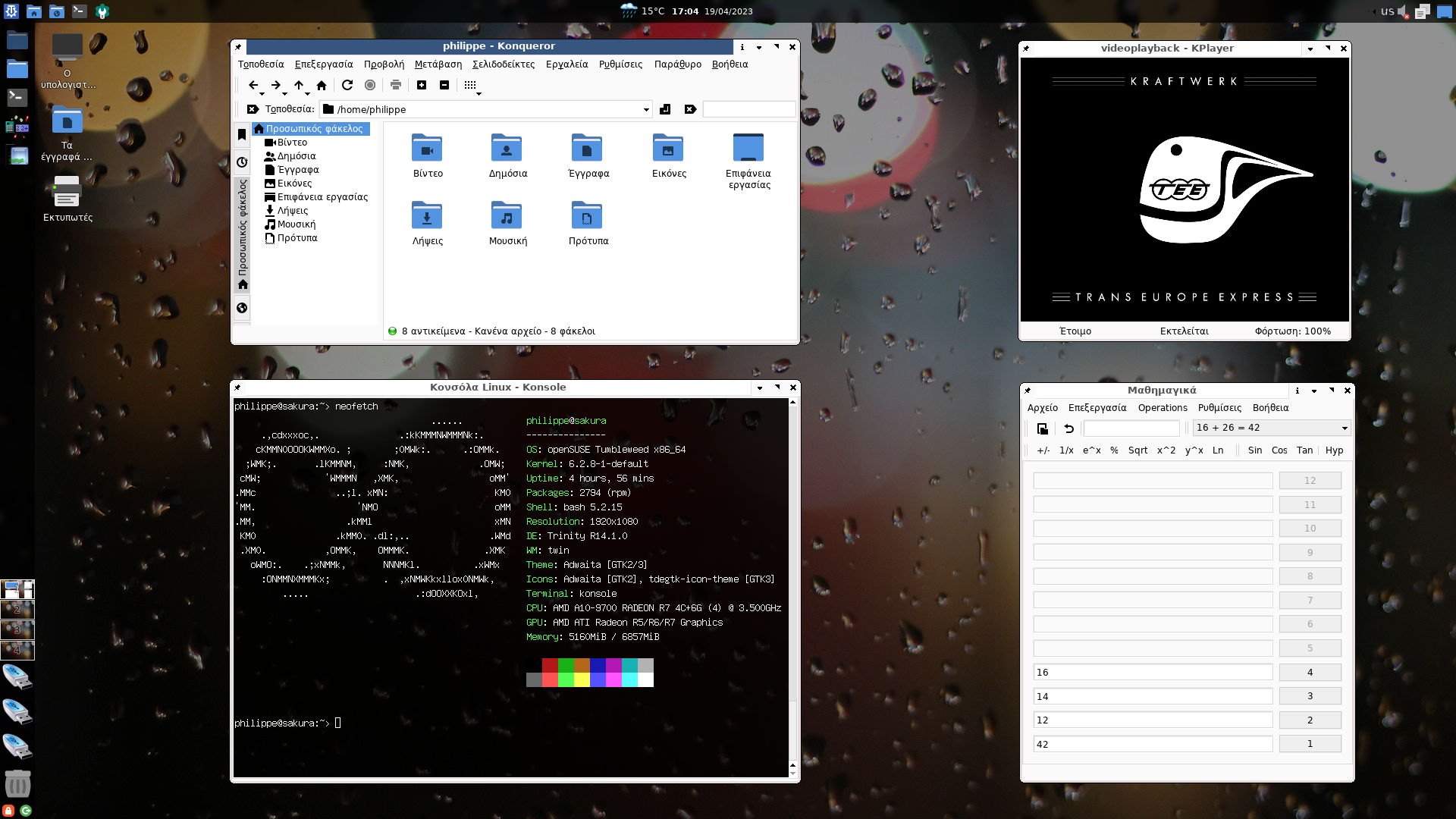
Task: Select Λήψεις in the sidebar tree
Action: tap(287, 211)
